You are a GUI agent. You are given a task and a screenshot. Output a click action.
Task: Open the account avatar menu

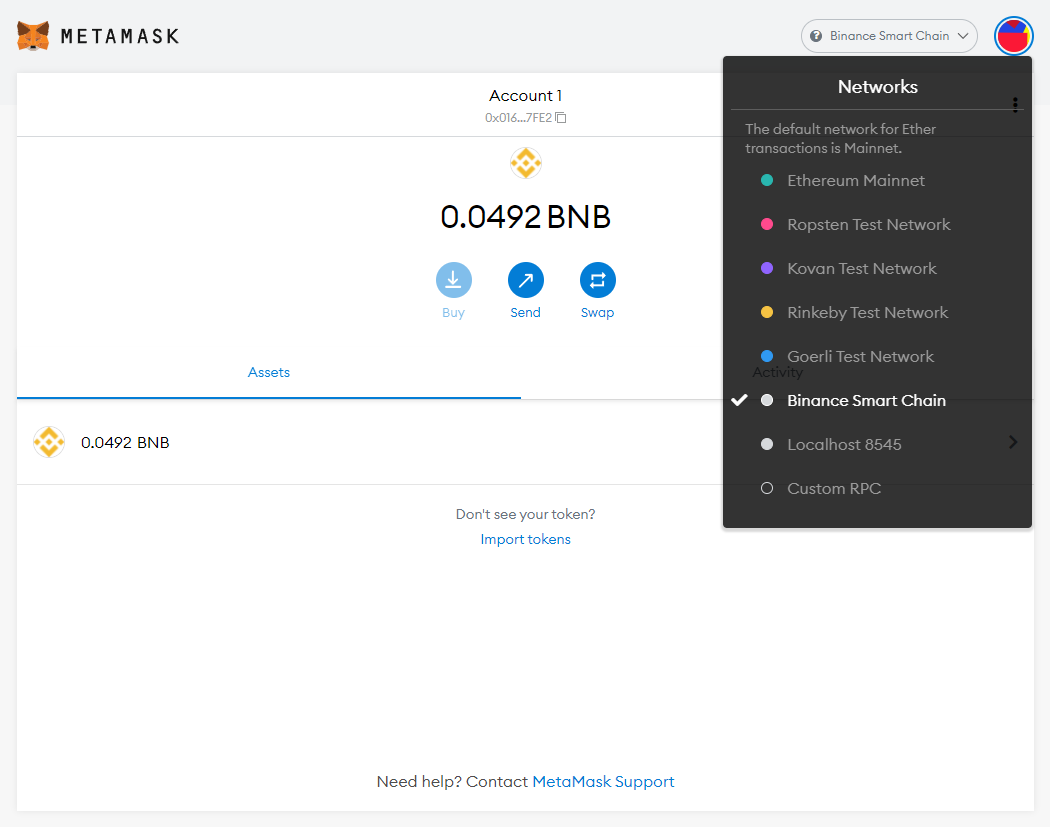click(1013, 36)
